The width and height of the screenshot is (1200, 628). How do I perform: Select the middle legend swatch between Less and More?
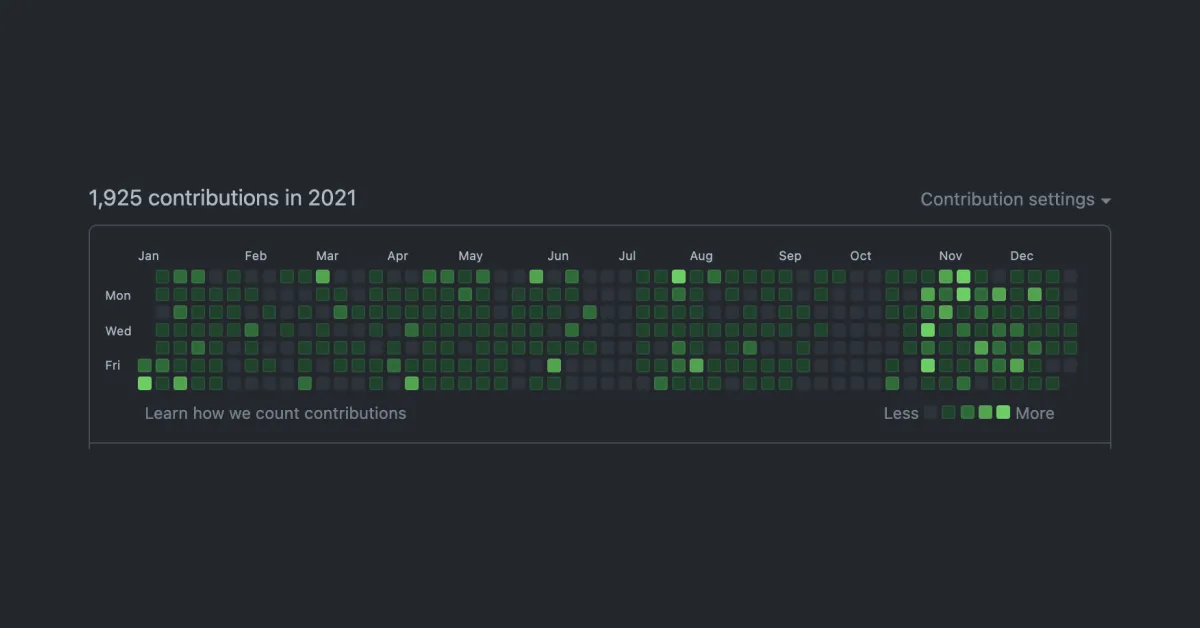tap(967, 412)
